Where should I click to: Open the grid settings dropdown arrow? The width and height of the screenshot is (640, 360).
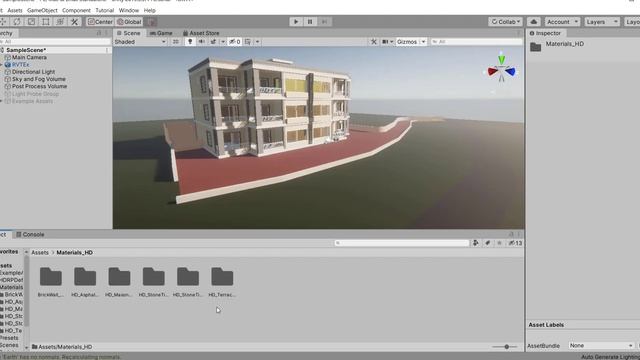click(257, 42)
